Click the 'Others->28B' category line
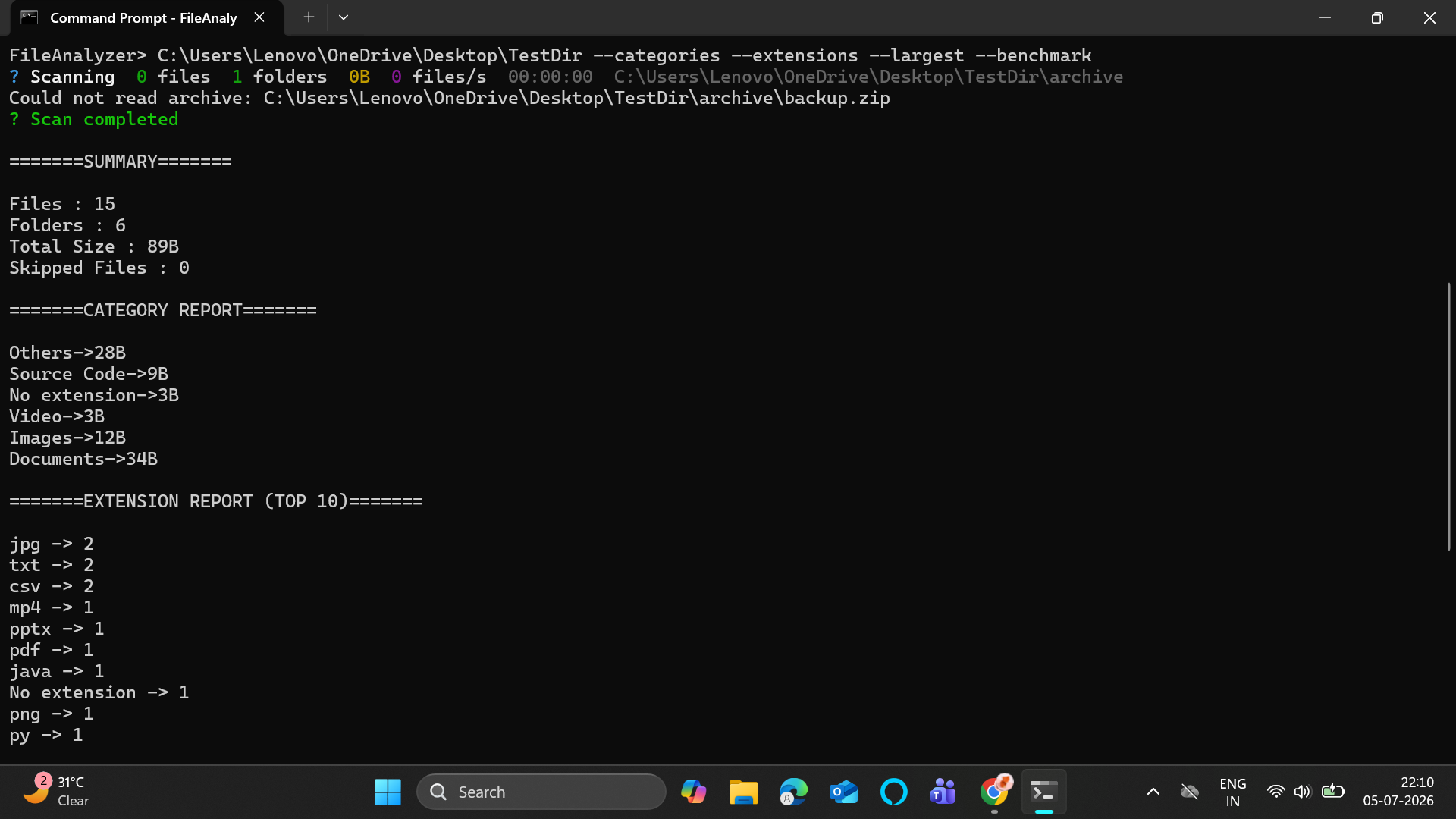The image size is (1456, 819). coord(67,353)
